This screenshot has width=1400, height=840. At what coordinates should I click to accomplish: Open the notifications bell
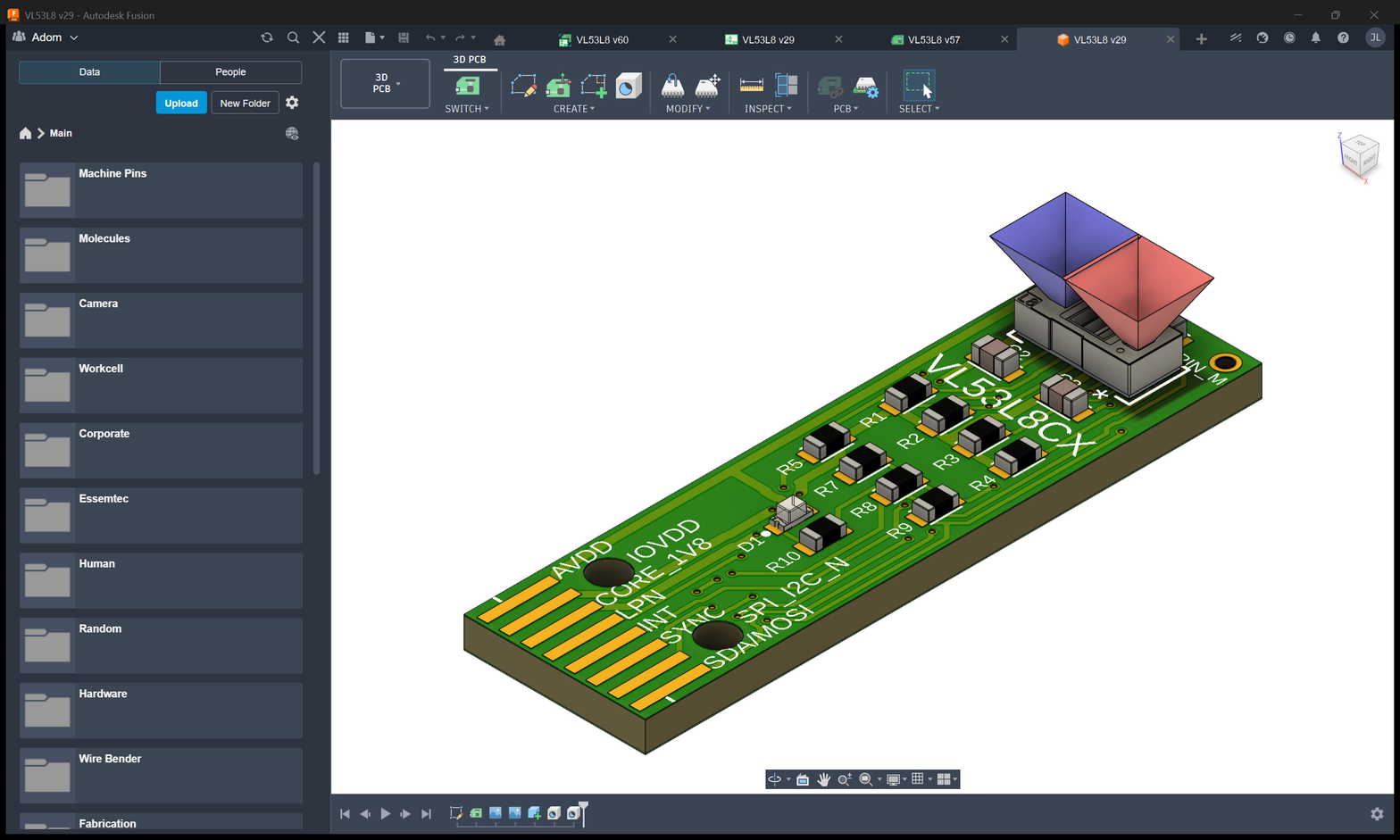(x=1315, y=37)
